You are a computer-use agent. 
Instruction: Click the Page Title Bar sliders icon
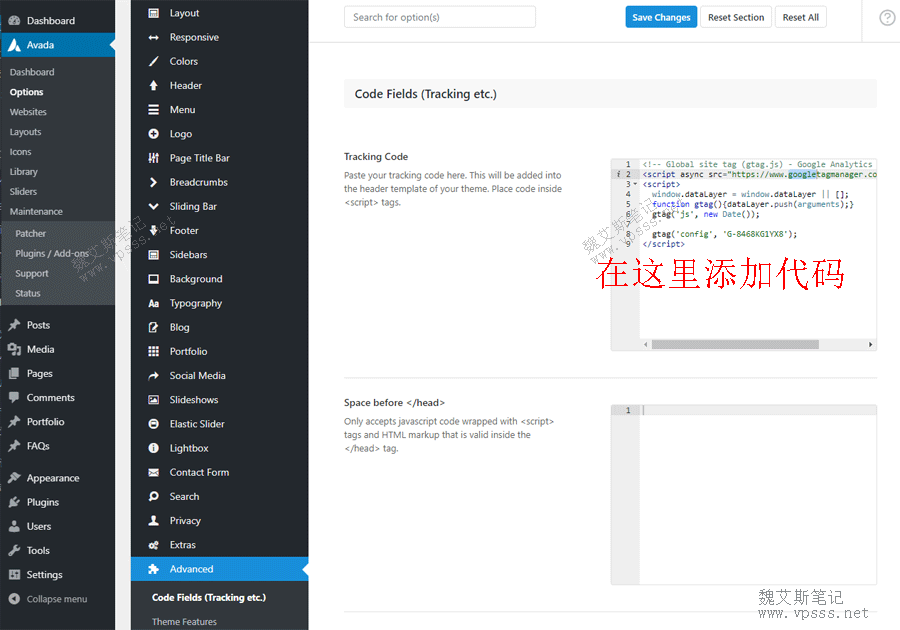tap(153, 158)
